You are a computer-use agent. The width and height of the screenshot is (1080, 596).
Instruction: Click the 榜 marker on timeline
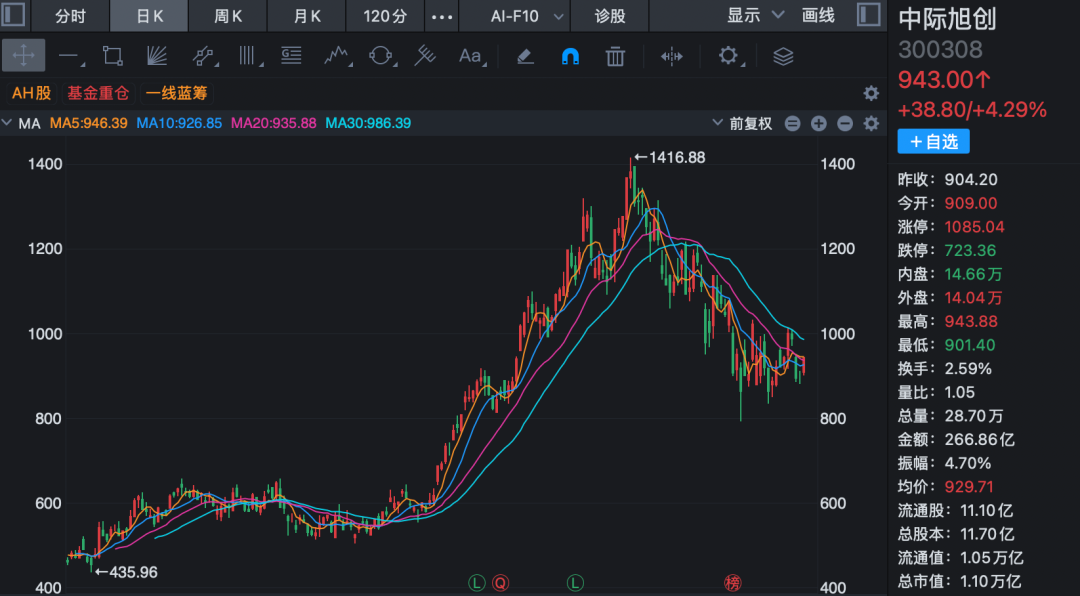click(732, 584)
